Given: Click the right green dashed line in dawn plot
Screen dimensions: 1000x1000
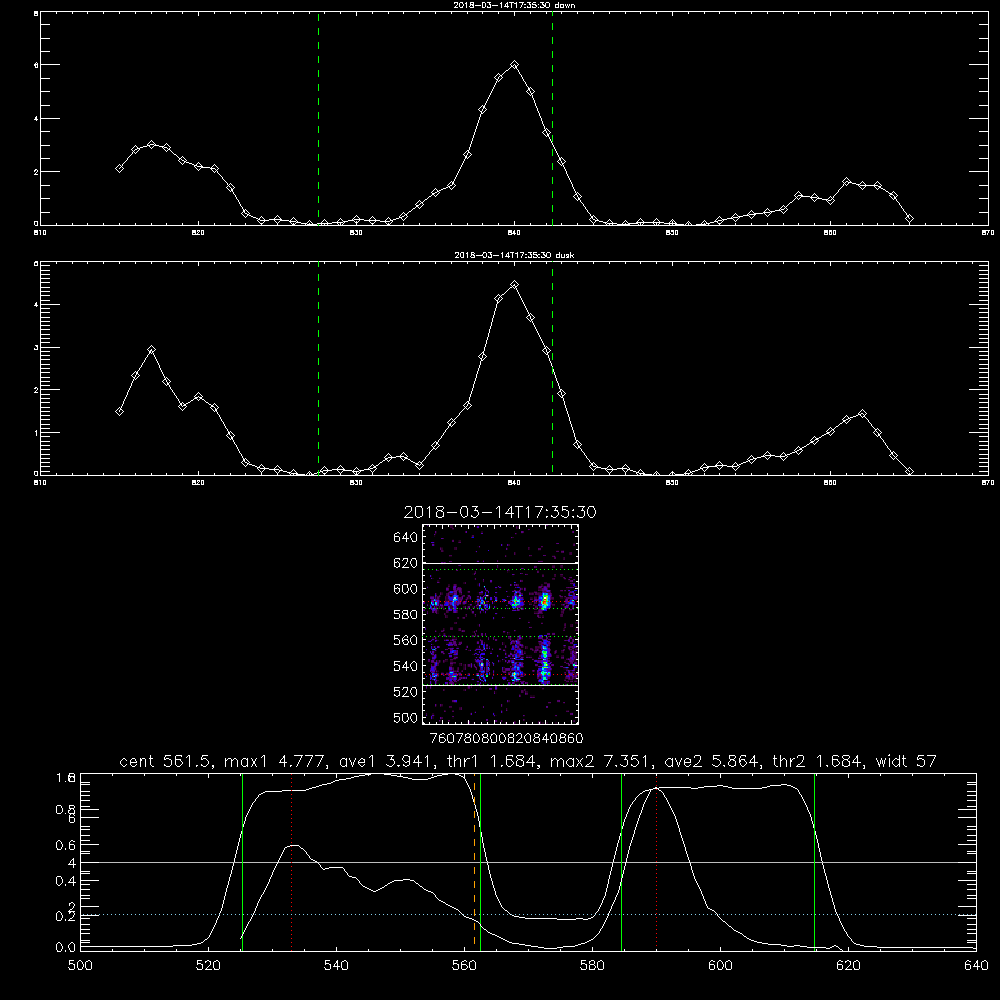Looking at the screenshot, I should pyautogui.click(x=552, y=118).
